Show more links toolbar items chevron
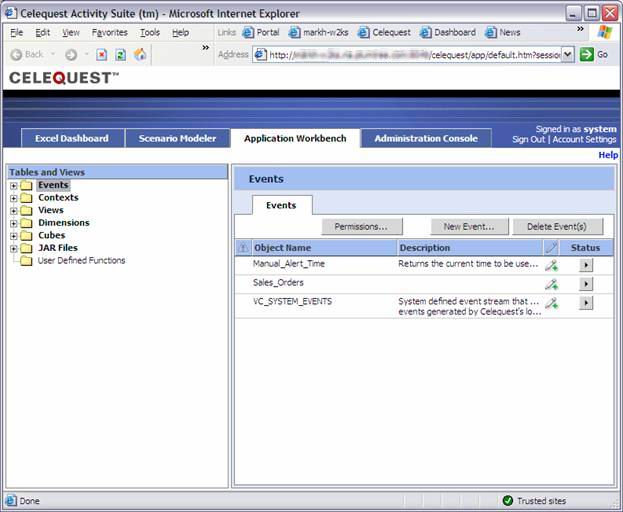623x512 pixels. click(x=580, y=29)
